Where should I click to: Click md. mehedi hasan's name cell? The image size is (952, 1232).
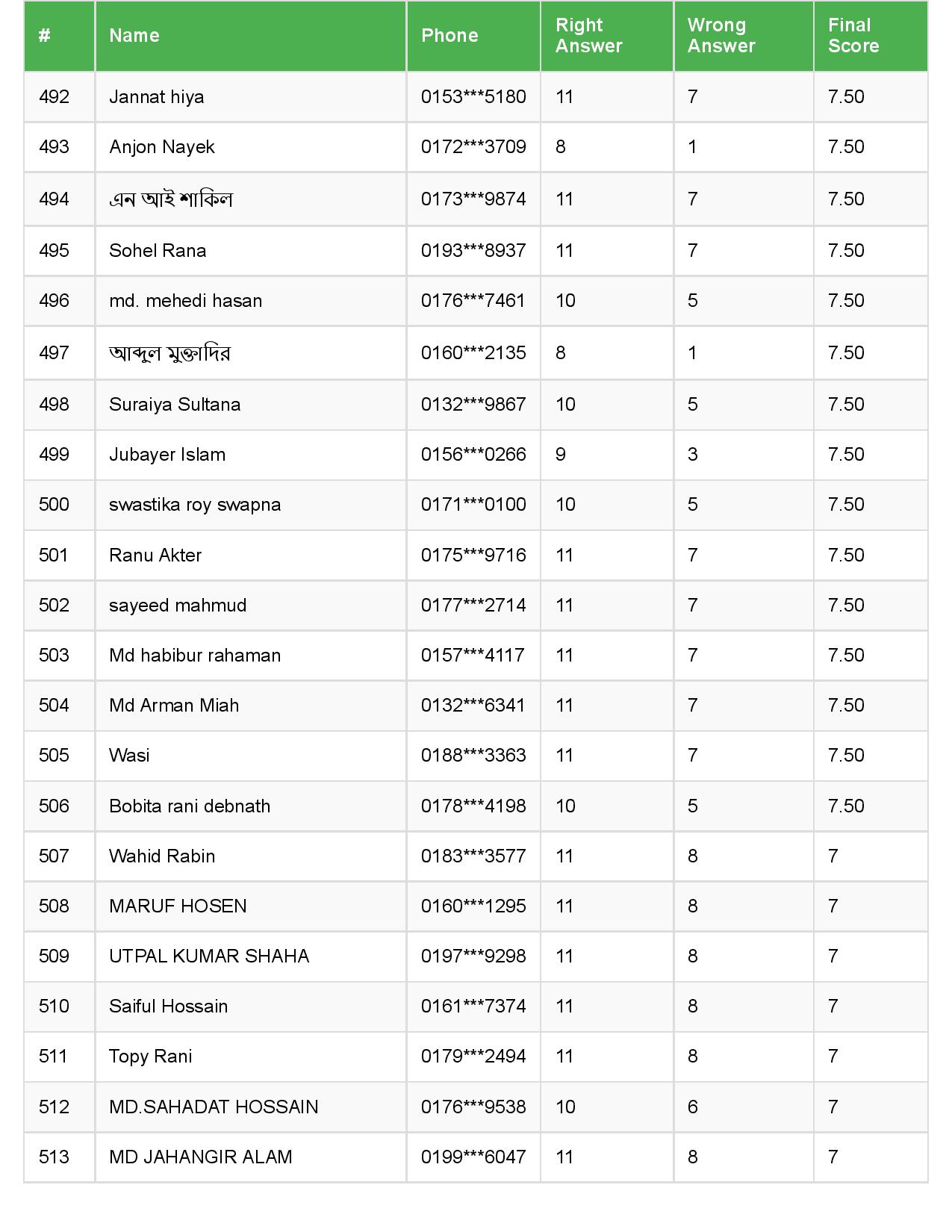click(185, 301)
